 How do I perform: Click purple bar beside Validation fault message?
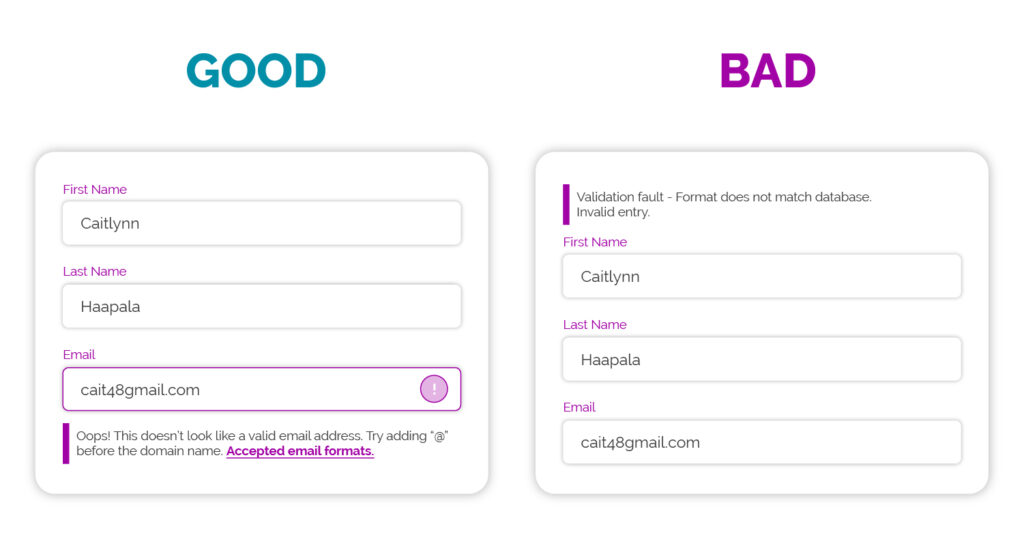click(x=566, y=204)
